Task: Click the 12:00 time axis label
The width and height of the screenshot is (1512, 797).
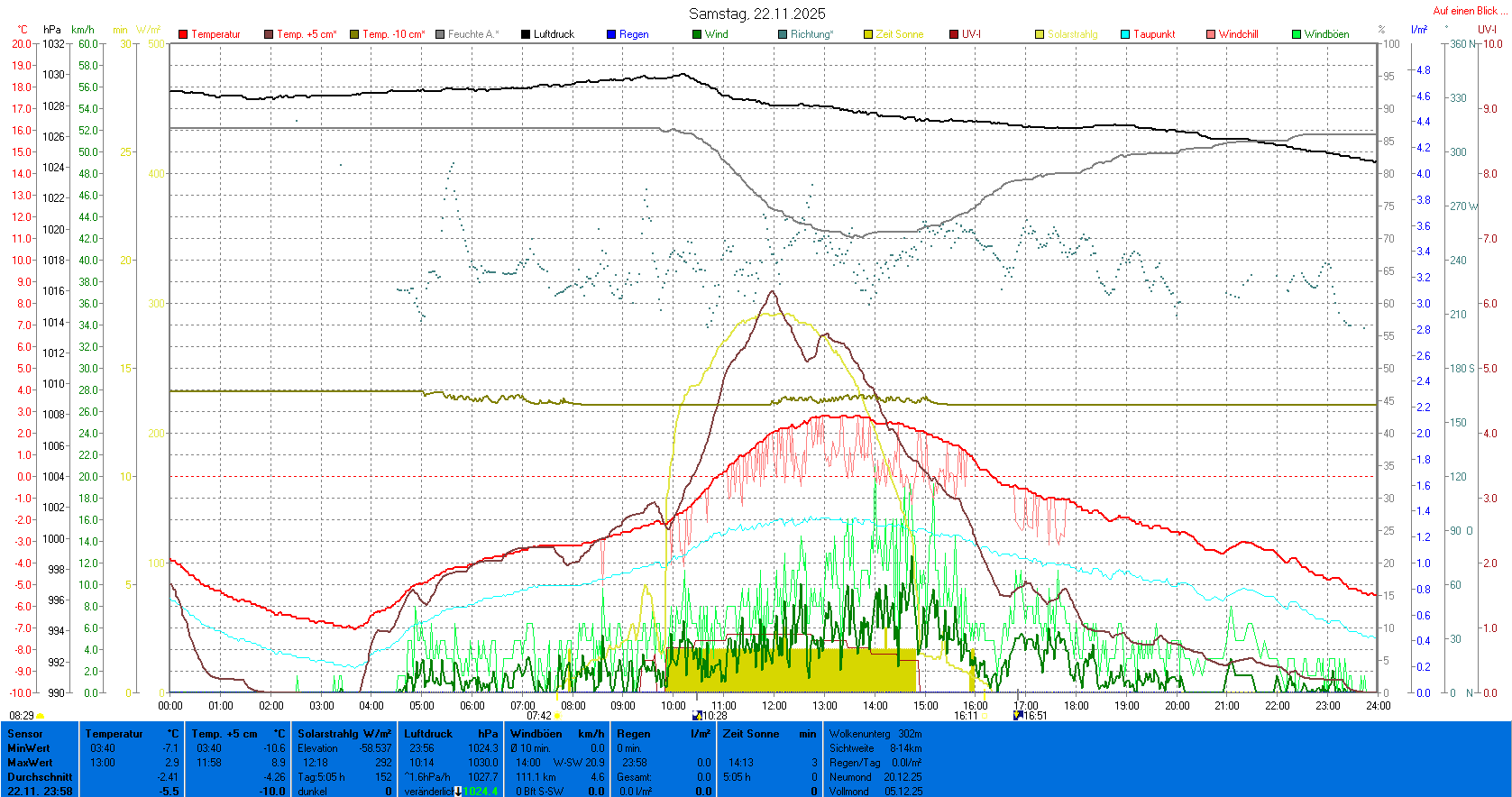Action: 774,706
